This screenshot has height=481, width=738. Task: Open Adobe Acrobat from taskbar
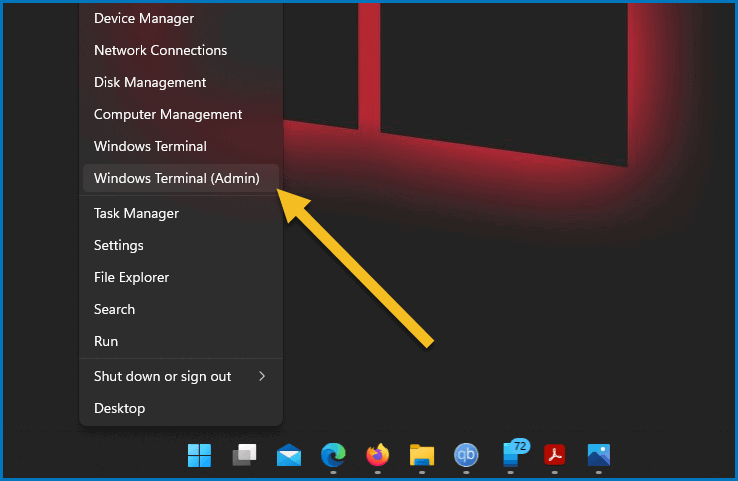pyautogui.click(x=554, y=455)
